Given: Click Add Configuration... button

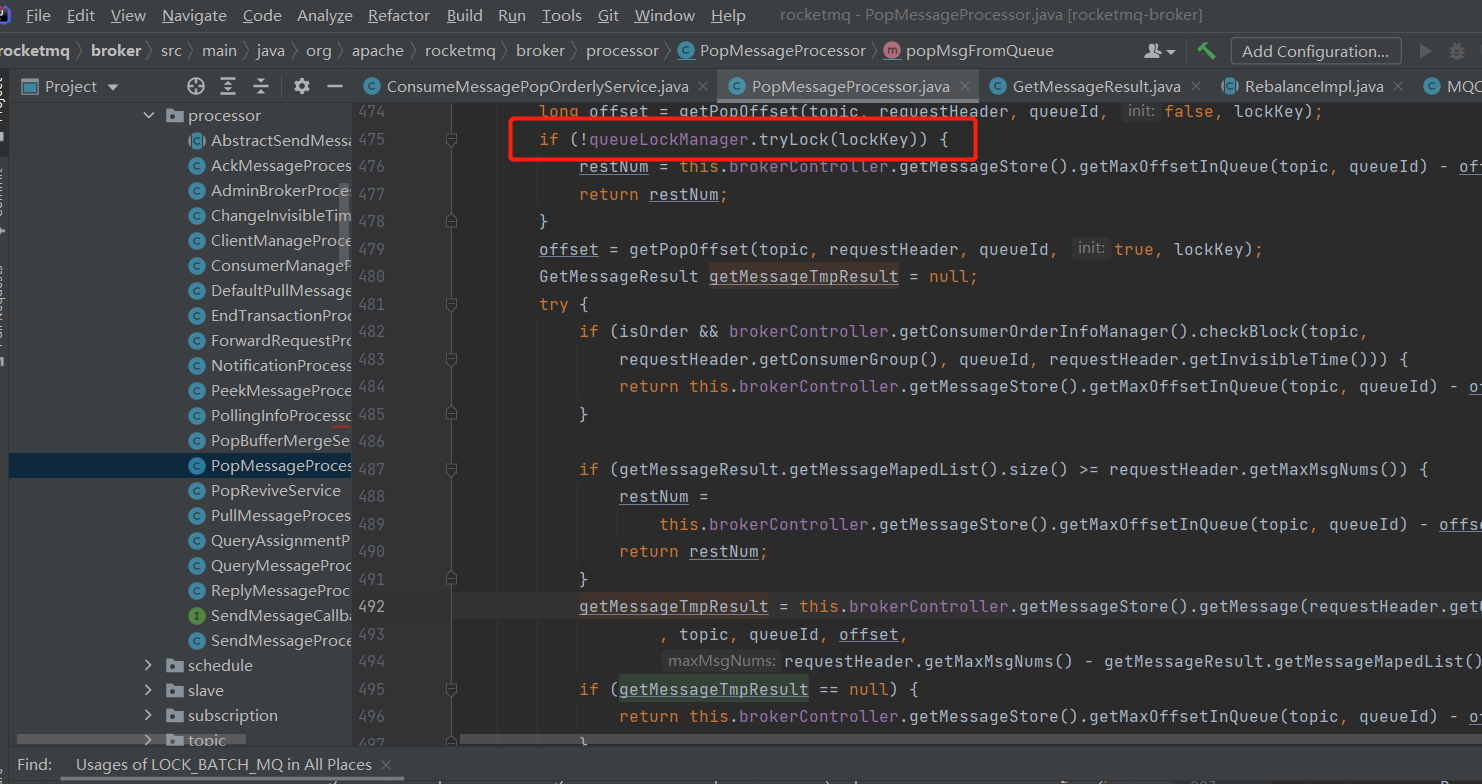Looking at the screenshot, I should (x=1315, y=51).
